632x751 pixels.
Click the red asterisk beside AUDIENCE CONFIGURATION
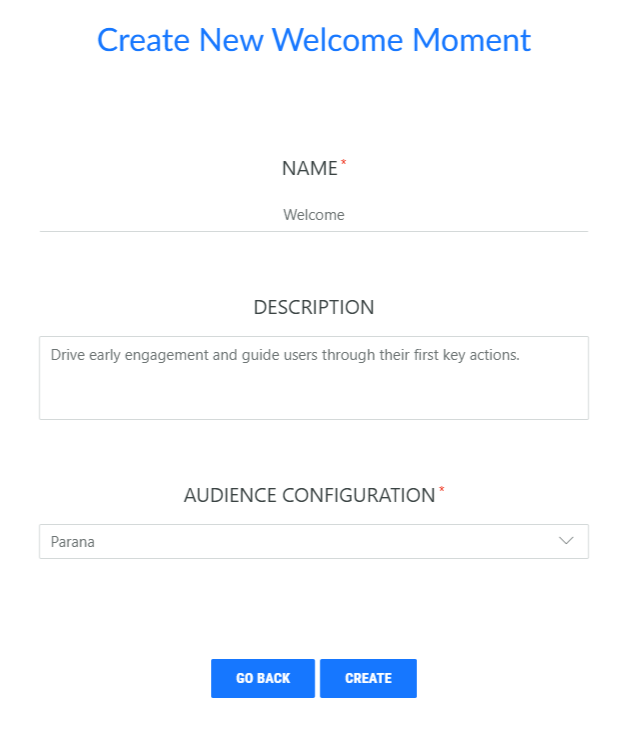click(x=442, y=488)
